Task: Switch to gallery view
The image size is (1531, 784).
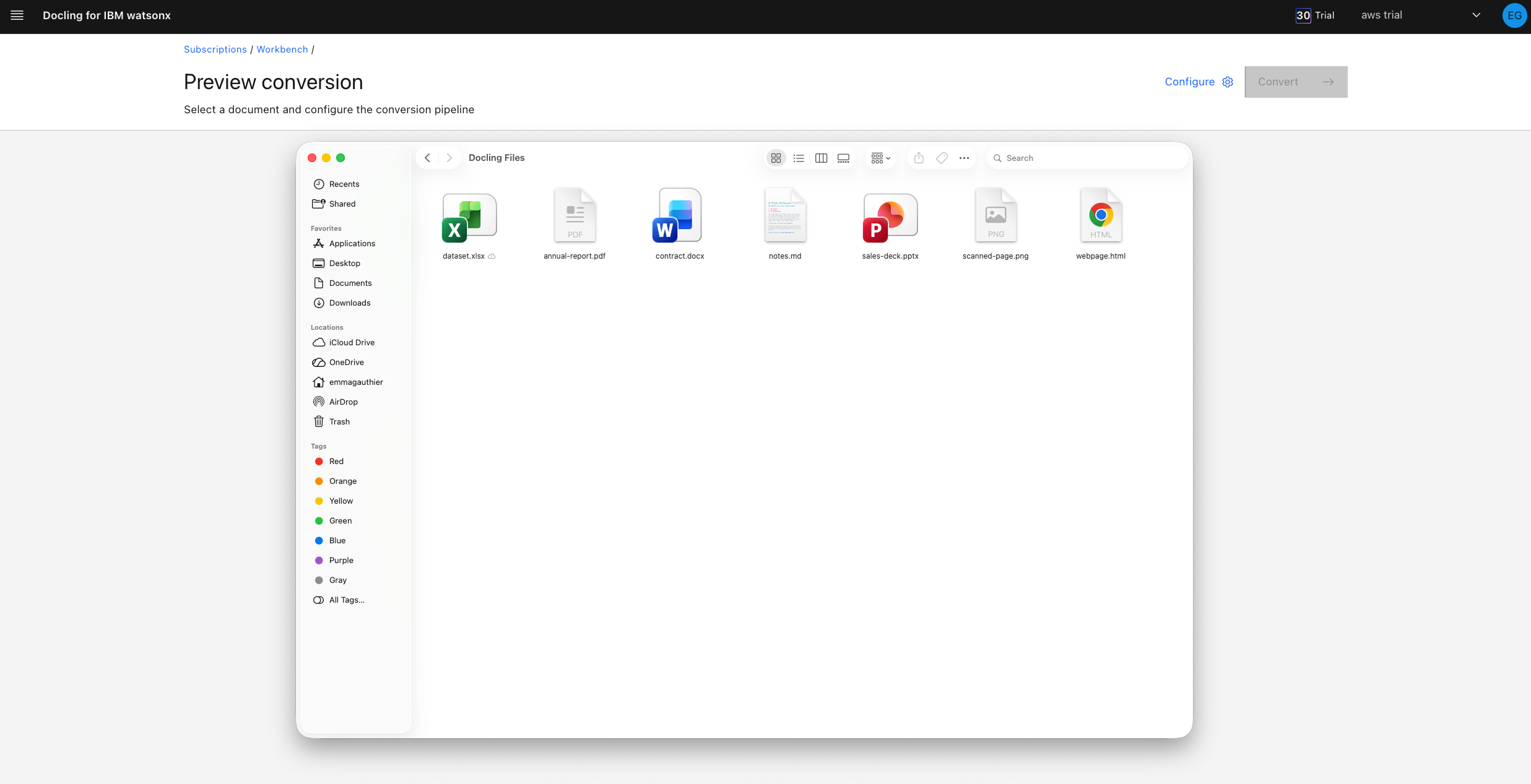Action: [x=843, y=158]
